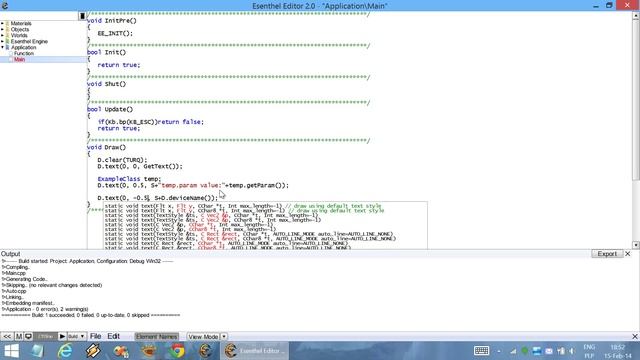Close the bottom toolbar with the X
640x360 pixels.
pyautogui.click(x=635, y=337)
